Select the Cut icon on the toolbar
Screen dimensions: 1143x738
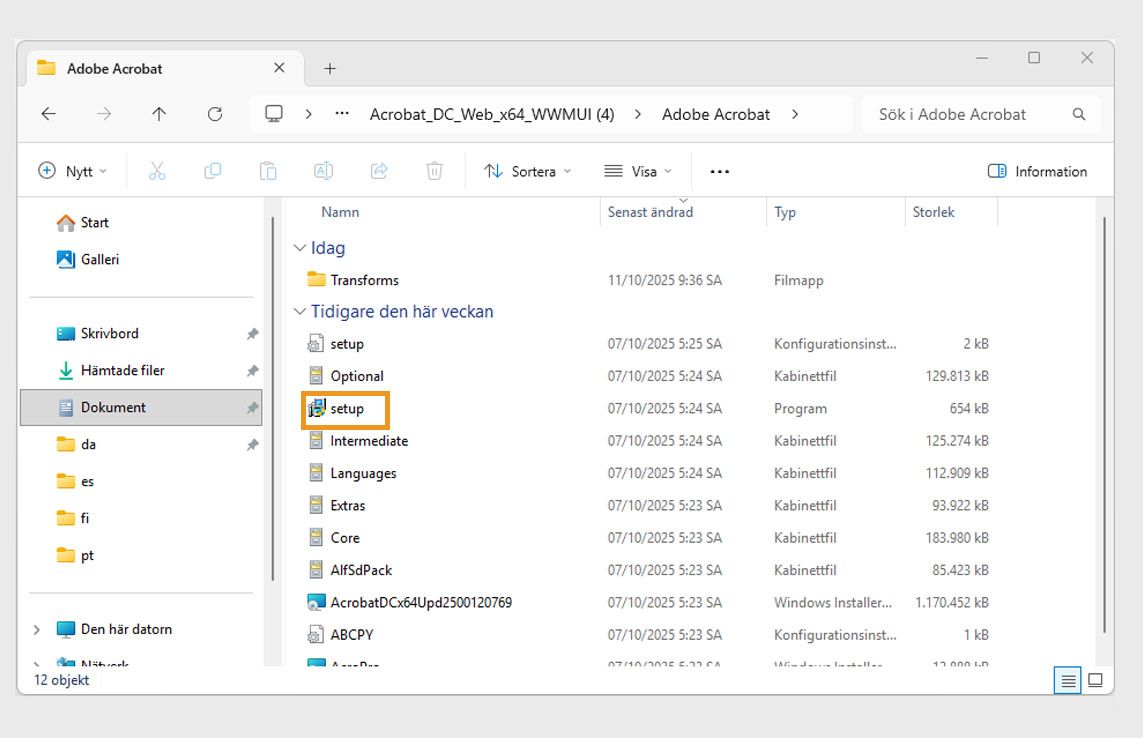156,170
